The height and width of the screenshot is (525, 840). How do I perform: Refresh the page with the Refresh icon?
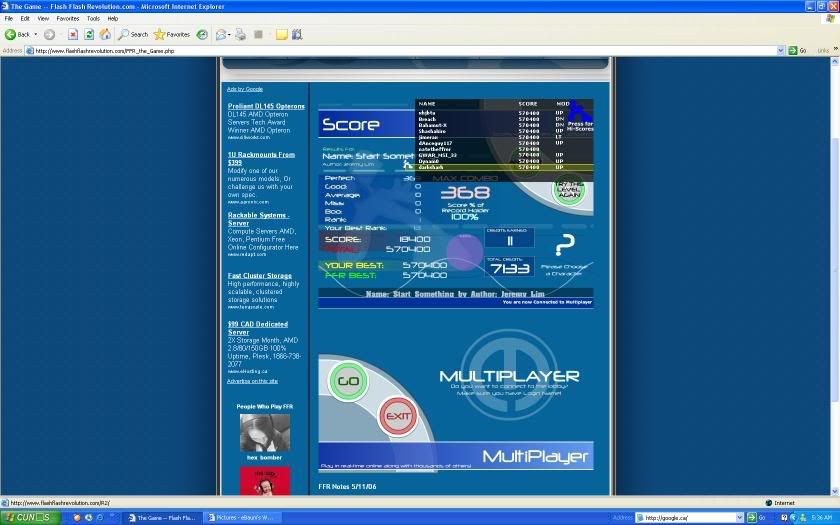(x=89, y=34)
